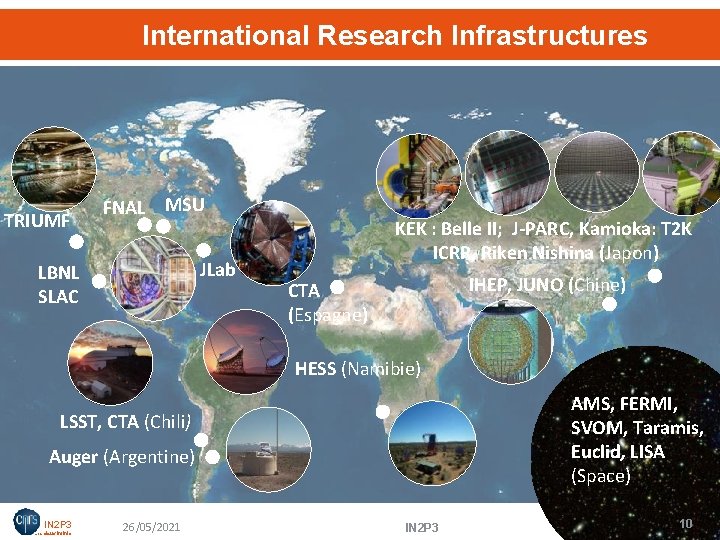Viewport: 720px width, 540px height.
Task: Click the white map dot beneath the TRIUMF label
Action: pos(77,242)
